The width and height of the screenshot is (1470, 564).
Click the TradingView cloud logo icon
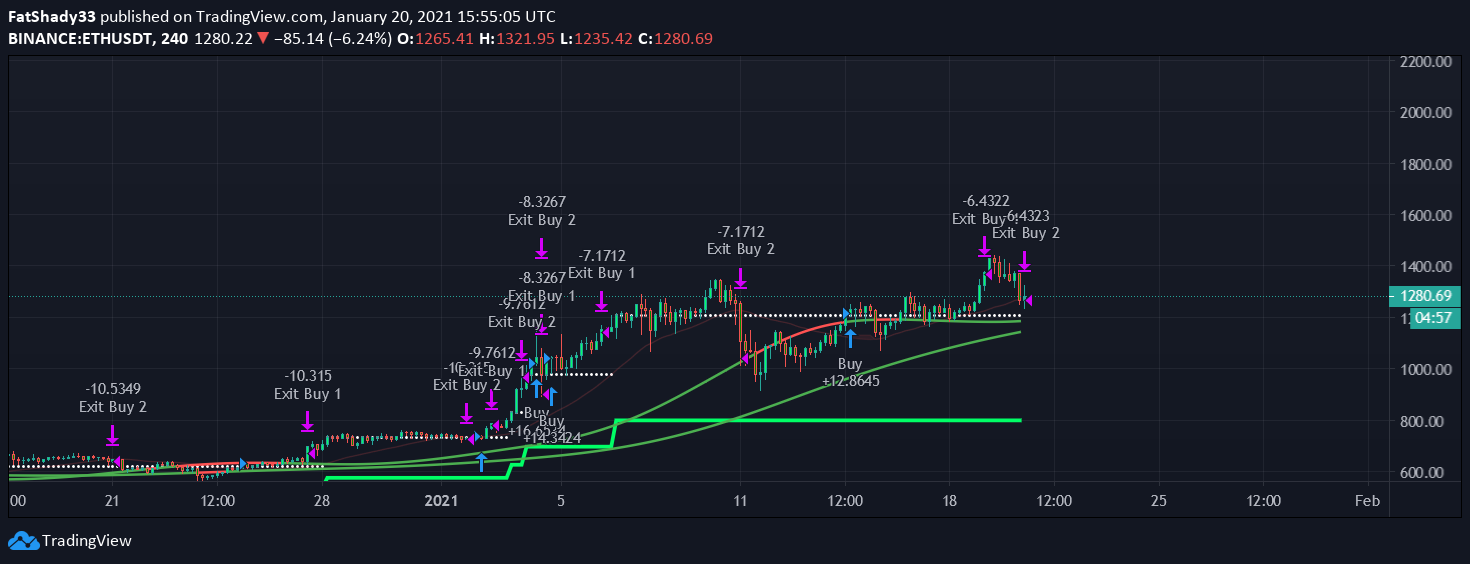pos(23,541)
